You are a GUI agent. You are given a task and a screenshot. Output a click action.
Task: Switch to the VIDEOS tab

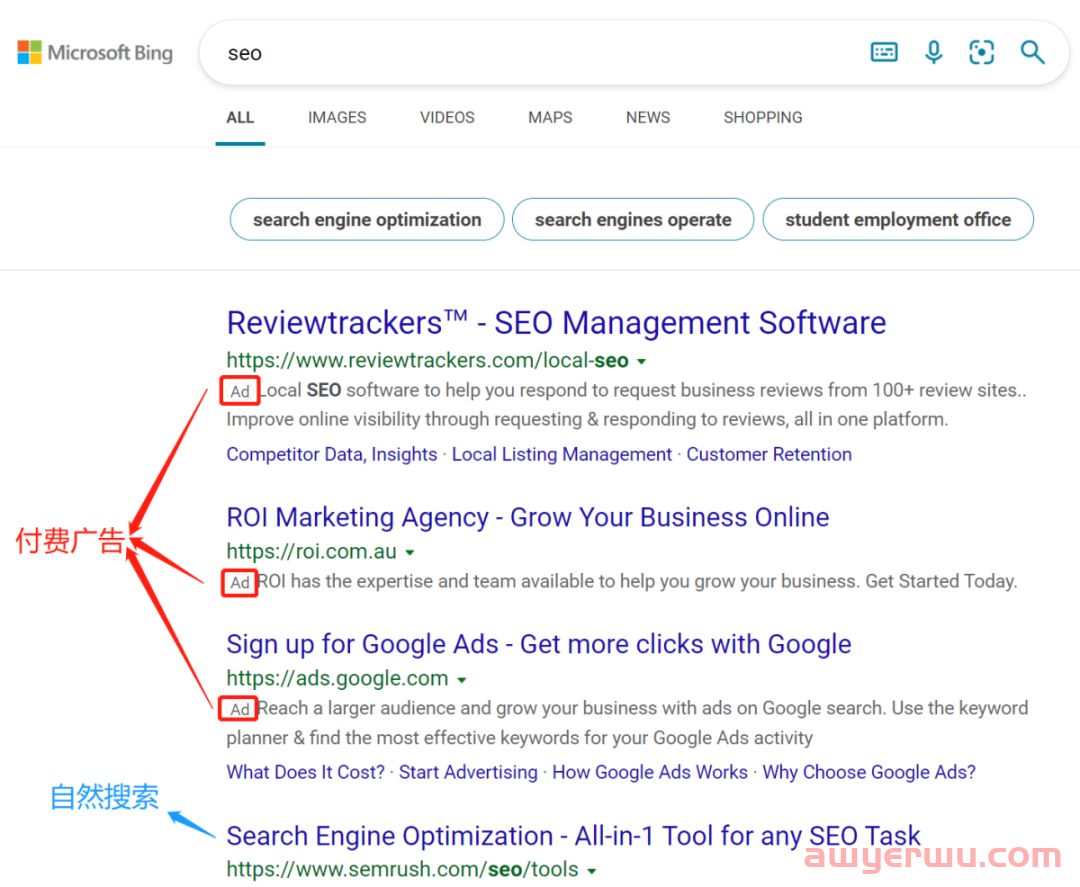(447, 118)
